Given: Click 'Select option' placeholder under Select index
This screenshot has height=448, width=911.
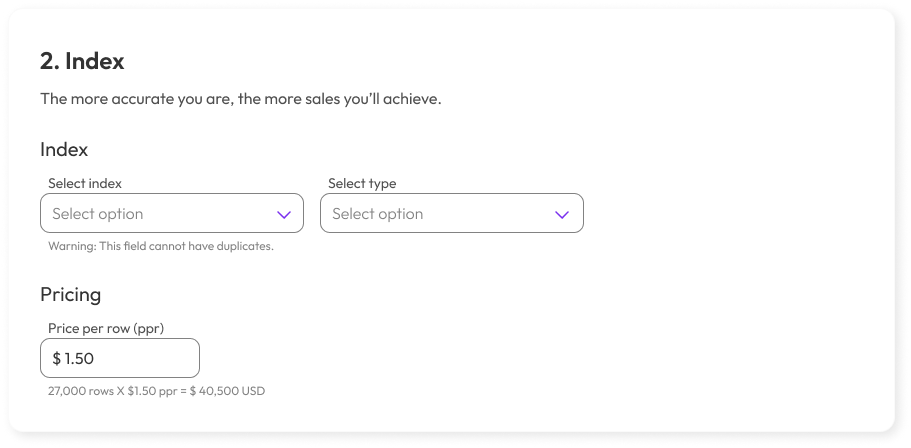Looking at the screenshot, I should 98,214.
